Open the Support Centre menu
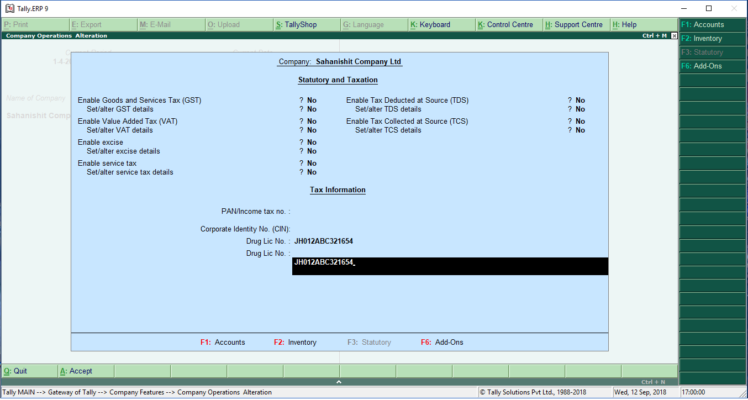Screen dimensions: 748x400 click(574, 25)
